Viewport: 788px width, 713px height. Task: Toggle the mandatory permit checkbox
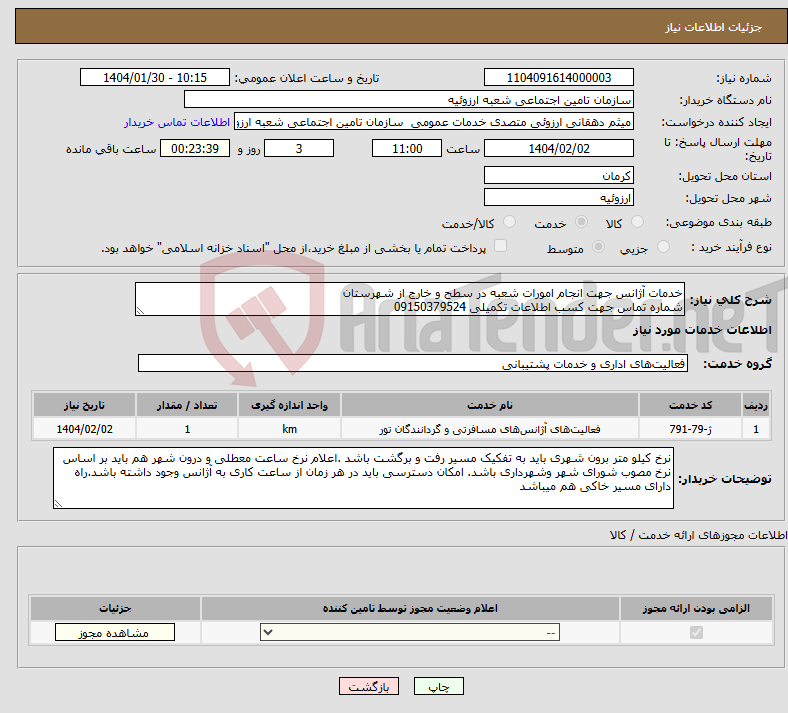coord(696,632)
